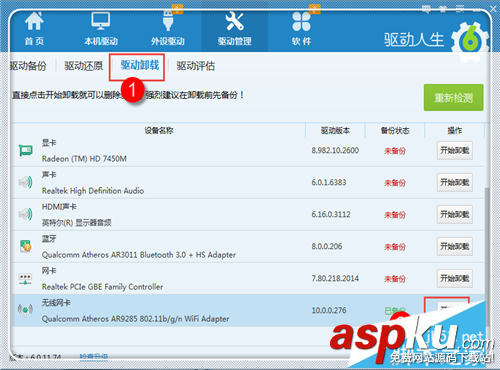Click 未备份 status for 显卡
The width and height of the screenshot is (500, 370).
pyautogui.click(x=395, y=151)
